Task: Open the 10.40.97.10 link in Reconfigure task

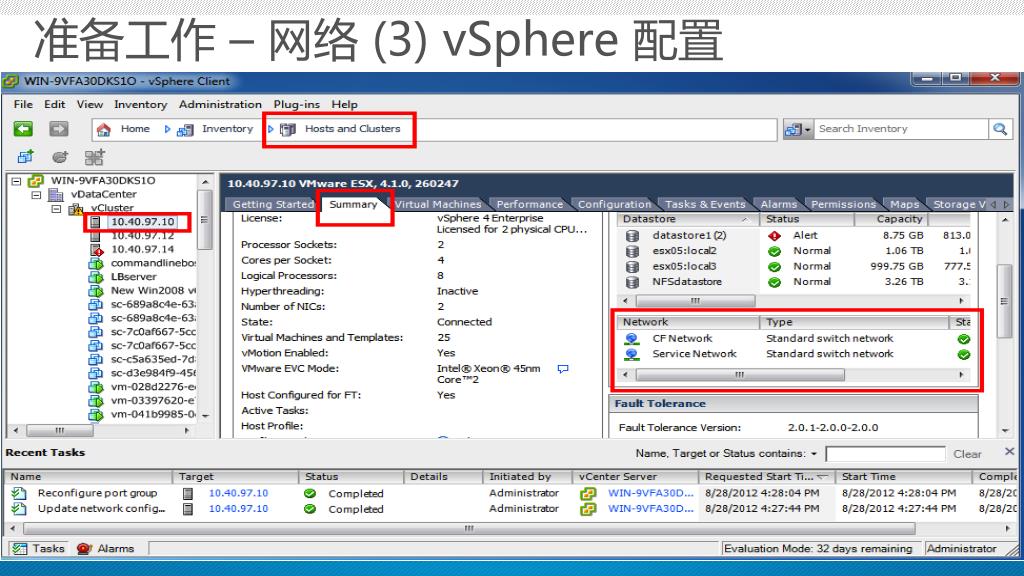Action: point(238,493)
